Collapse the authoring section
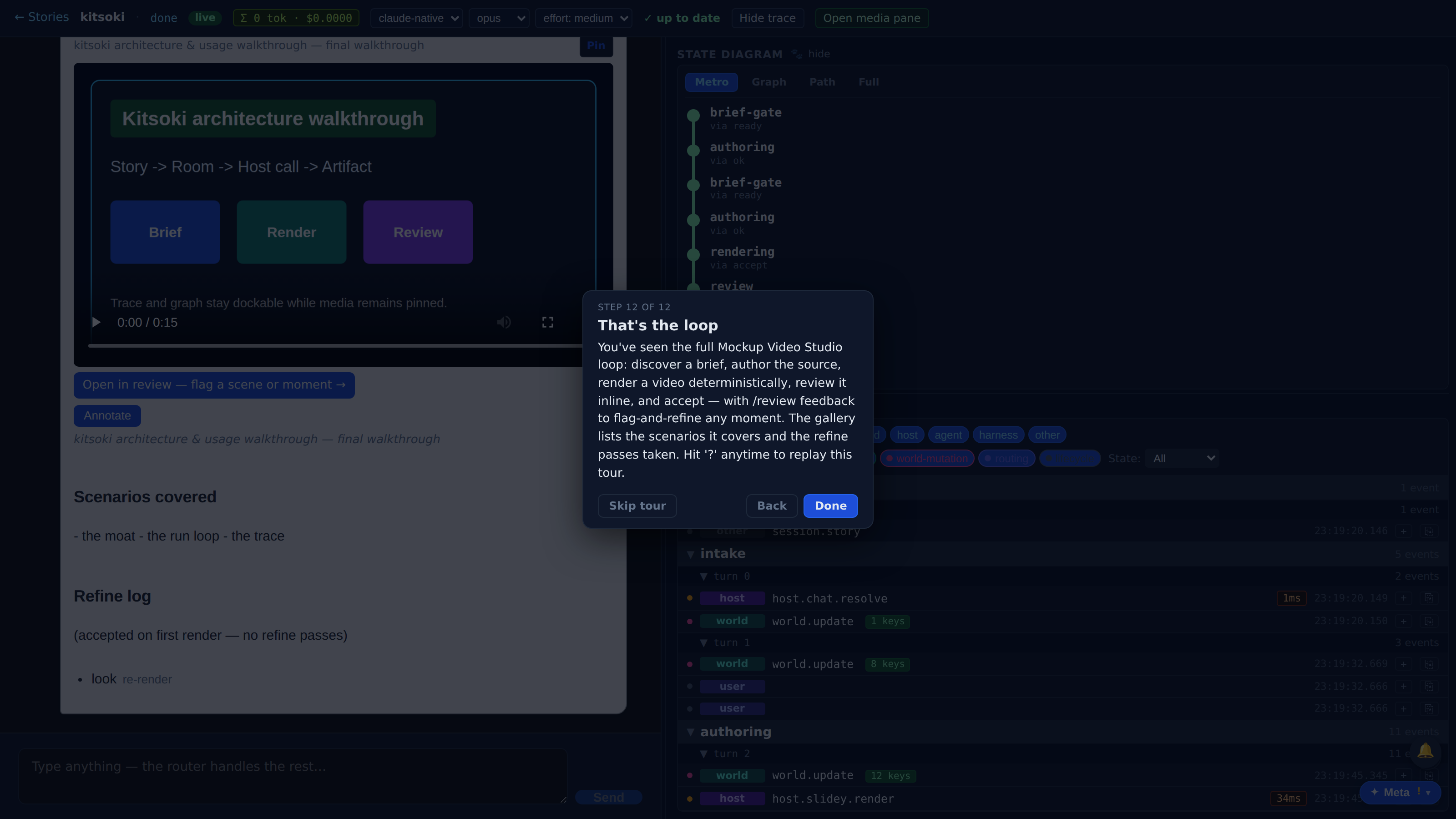This screenshot has height=819, width=1456. tap(690, 732)
